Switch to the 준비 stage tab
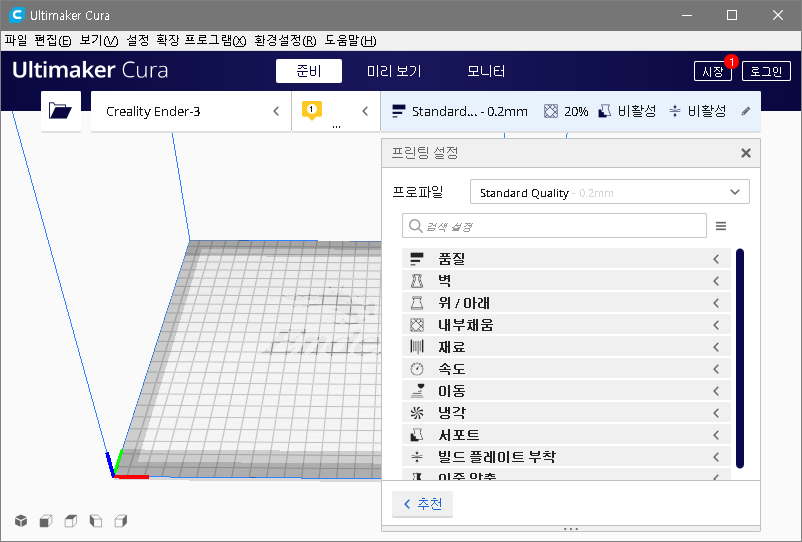Viewport: 802px width, 542px height. pos(309,71)
